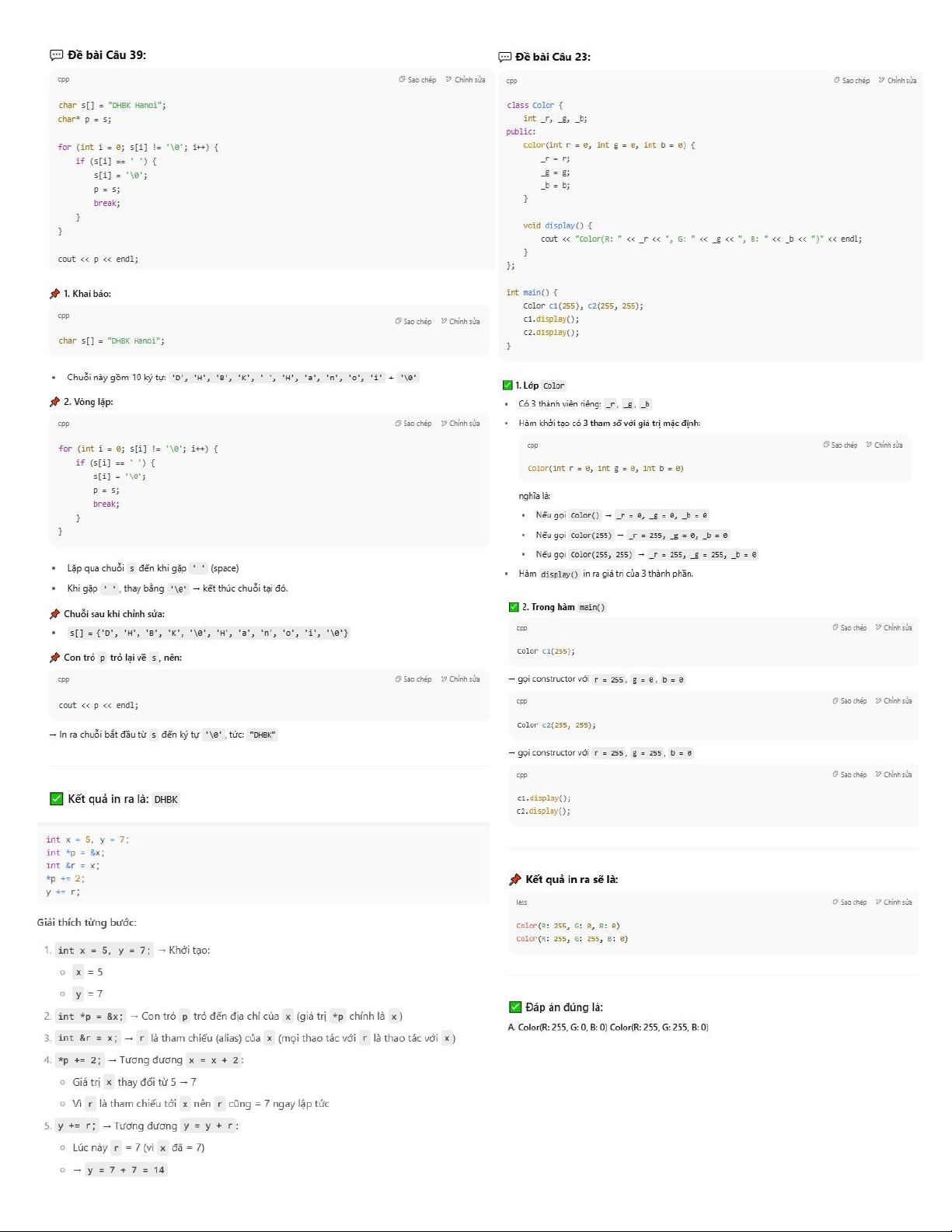952x1232 pixels.
Task: Copy the class Color code block via Sao chép
Action: [852, 81]
